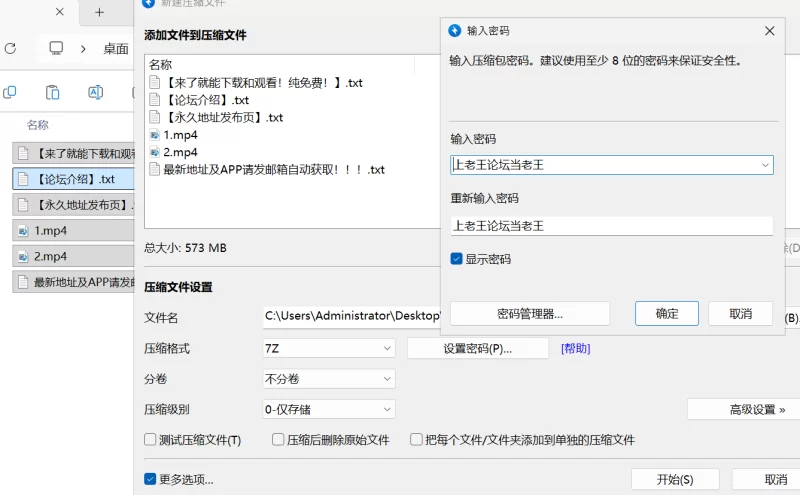The image size is (800, 495).
Task: Open a new Explorer tab with plus icon
Action: tap(99, 13)
